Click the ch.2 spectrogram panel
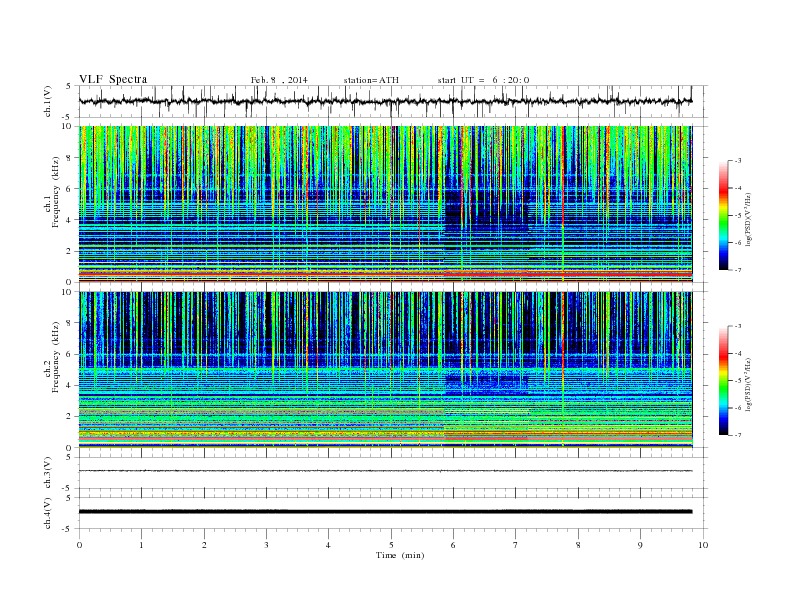Screen dimensions: 792x612 tap(385, 370)
